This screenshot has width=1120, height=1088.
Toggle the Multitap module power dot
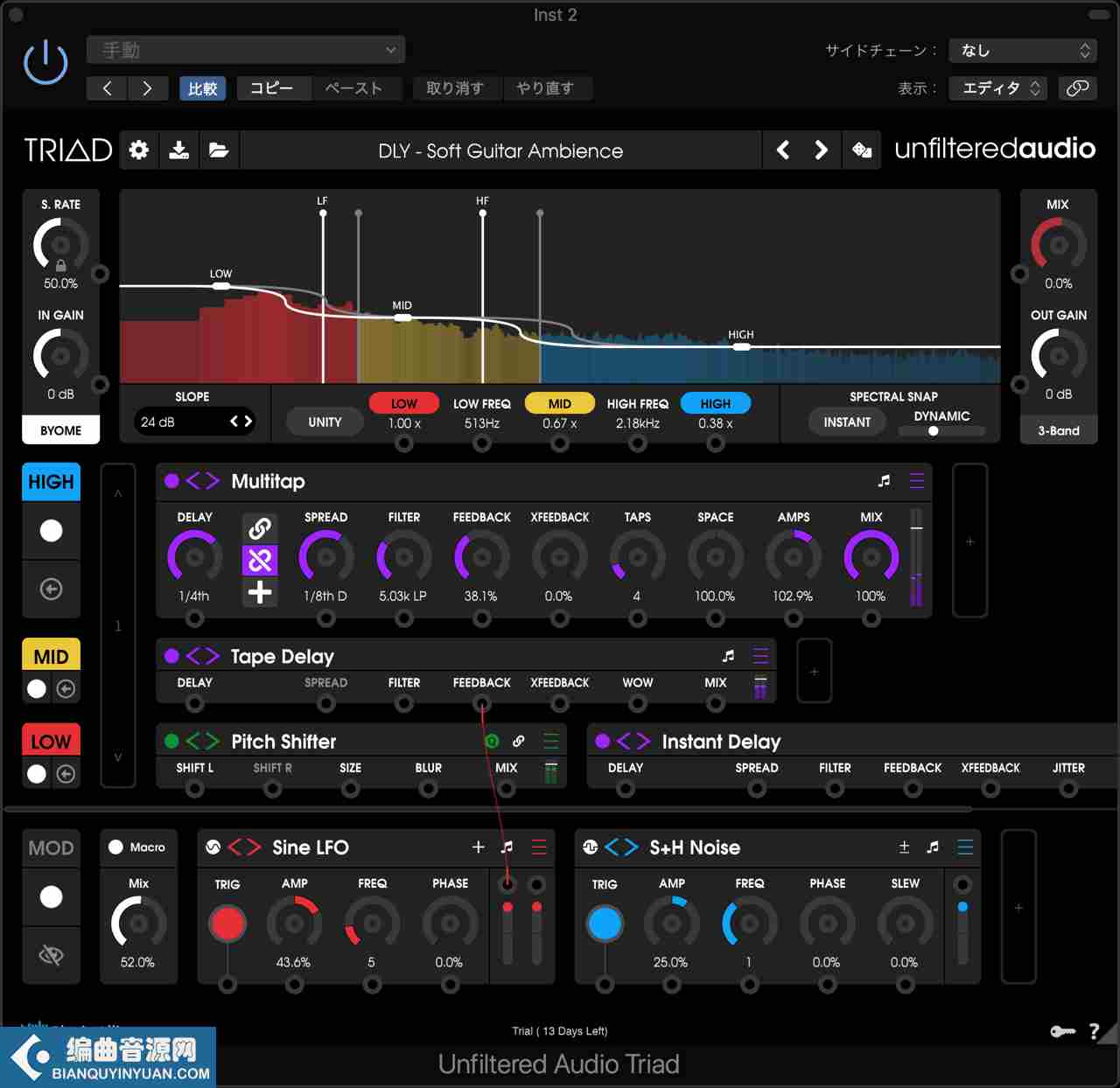(x=171, y=480)
